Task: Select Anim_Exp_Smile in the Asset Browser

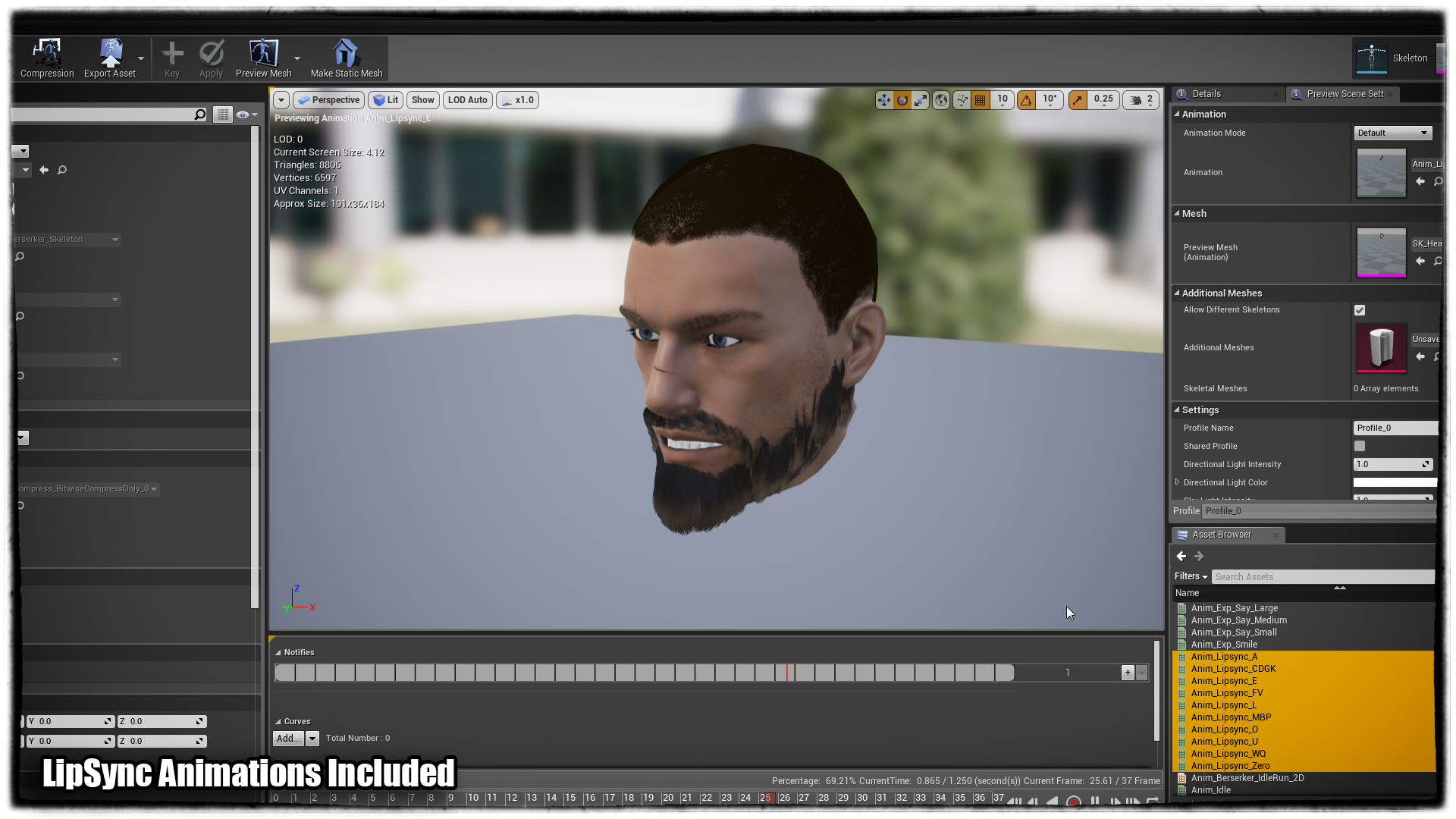Action: point(1224,645)
